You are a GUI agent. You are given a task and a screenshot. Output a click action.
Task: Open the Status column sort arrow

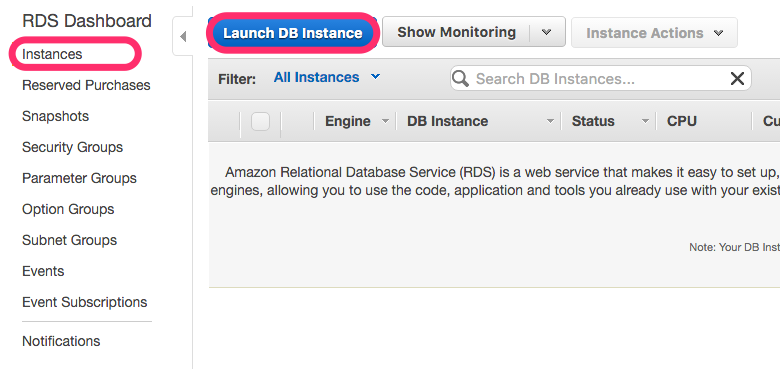(645, 121)
